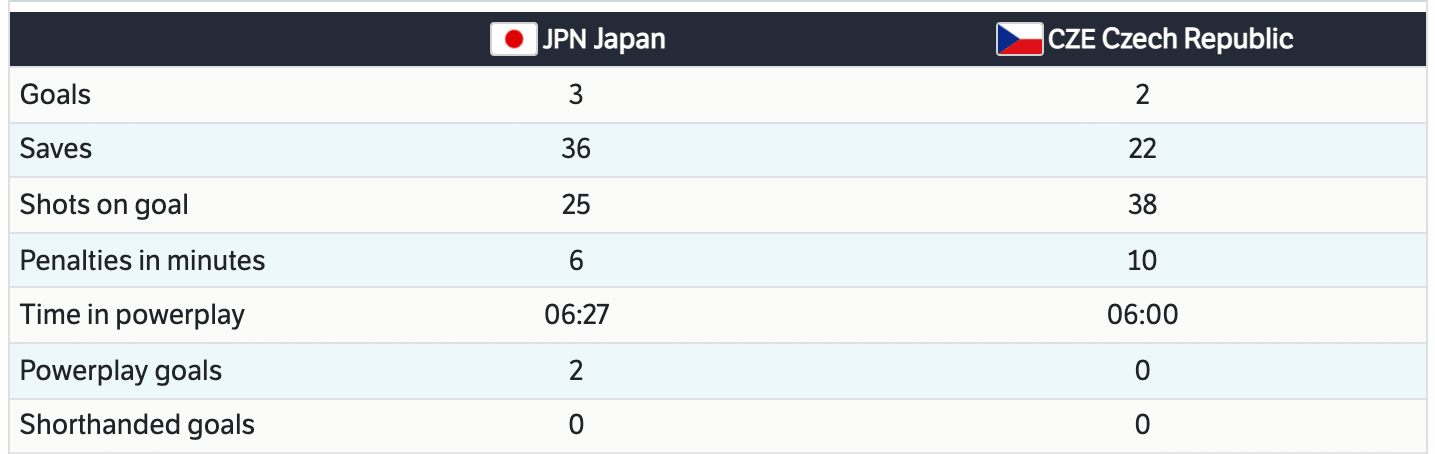Viewport: 1435px width, 454px height.
Task: Click Czech Republic's saves value 22
Action: [1143, 149]
